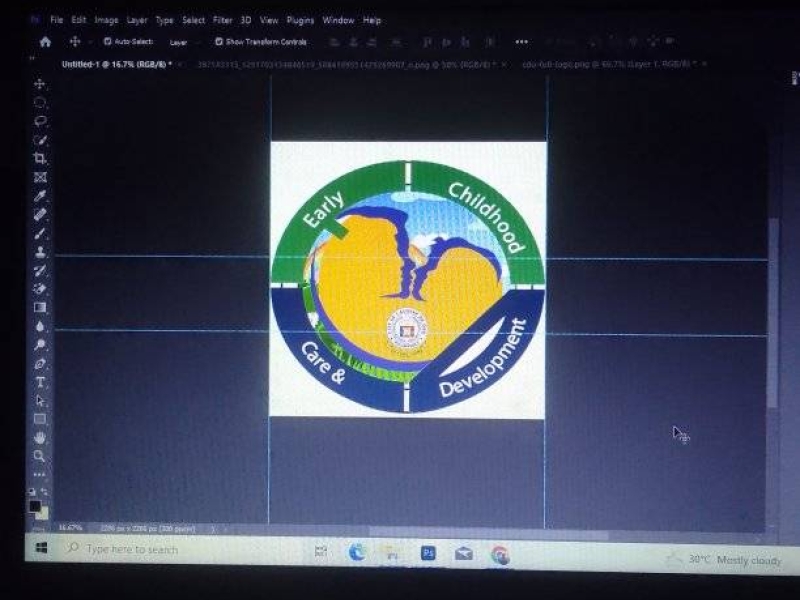Expand the Edit Toolbar three-dots button
The image size is (800, 600).
[40, 474]
